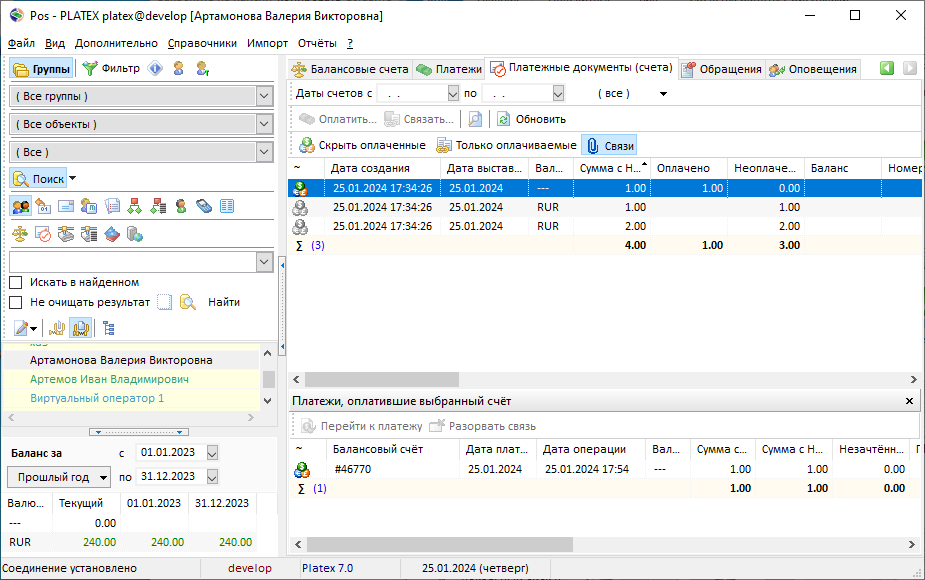Click the blue info diamond icon
This screenshot has width=925, height=580.
tap(155, 68)
